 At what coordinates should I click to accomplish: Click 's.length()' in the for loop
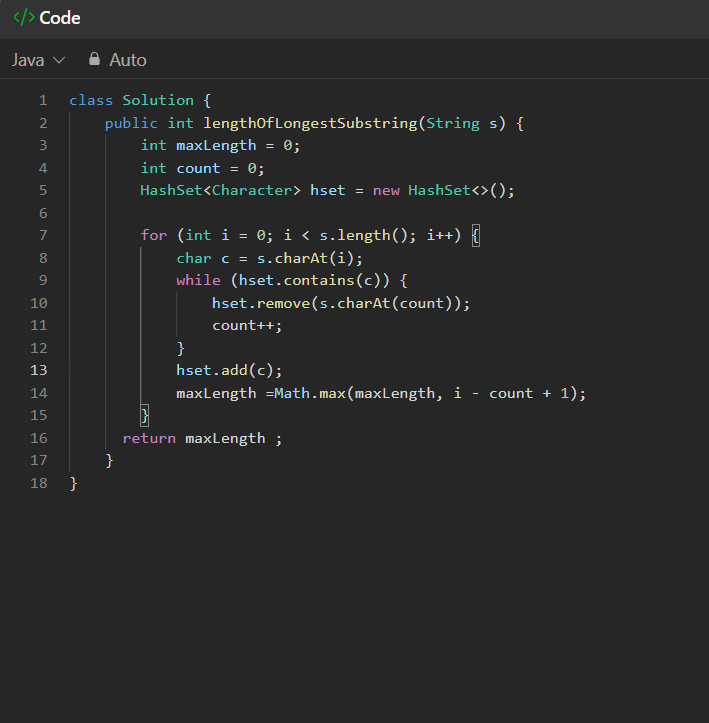coord(363,236)
